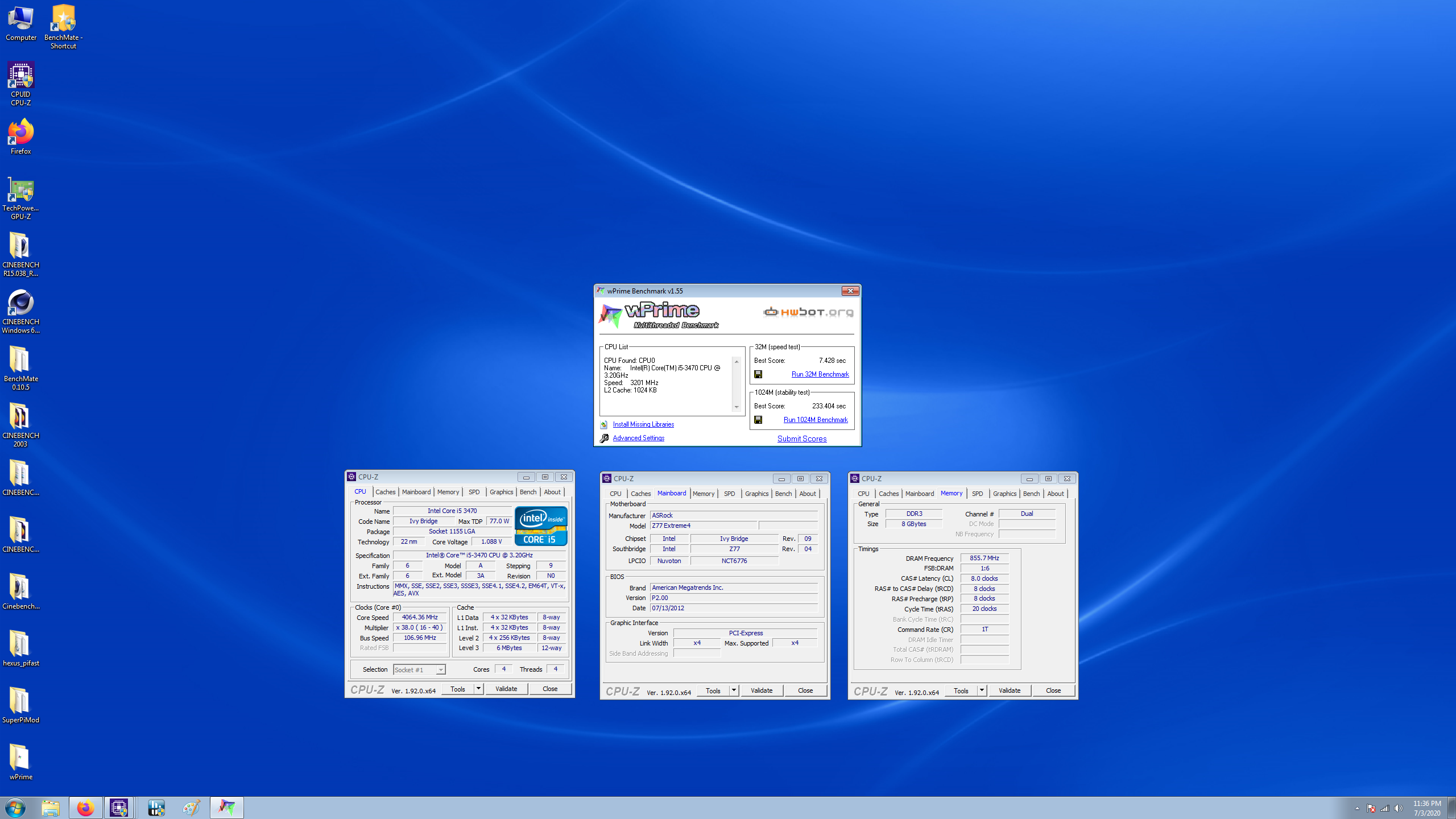
Task: Open File Explorer from the taskbar
Action: click(51, 808)
